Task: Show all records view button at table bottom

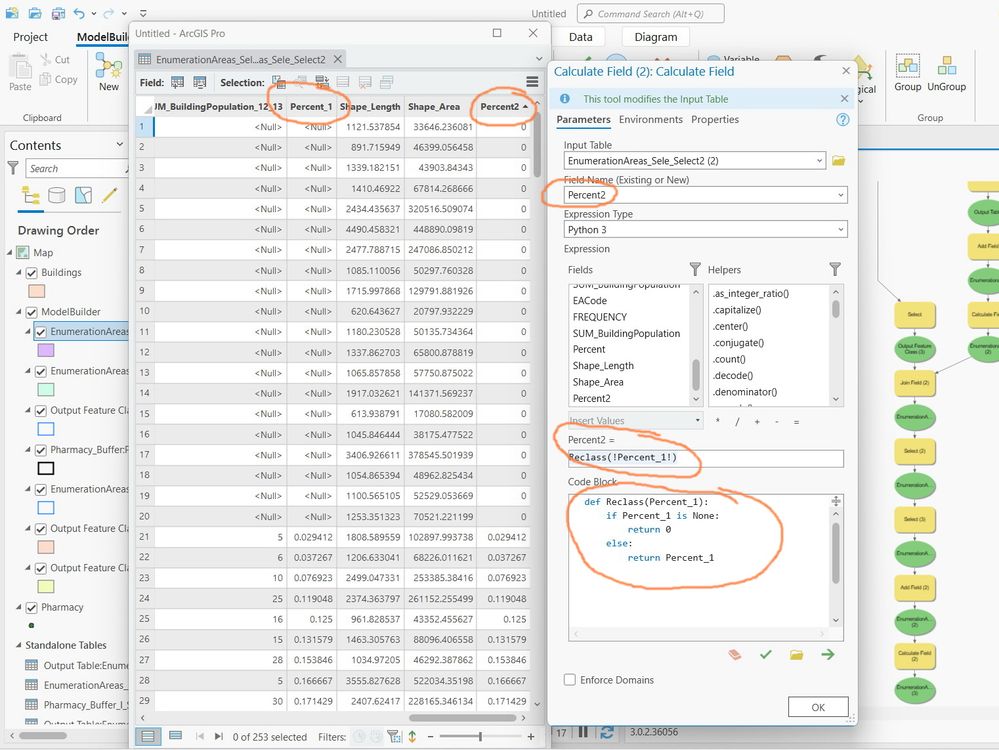Action: pyautogui.click(x=148, y=737)
